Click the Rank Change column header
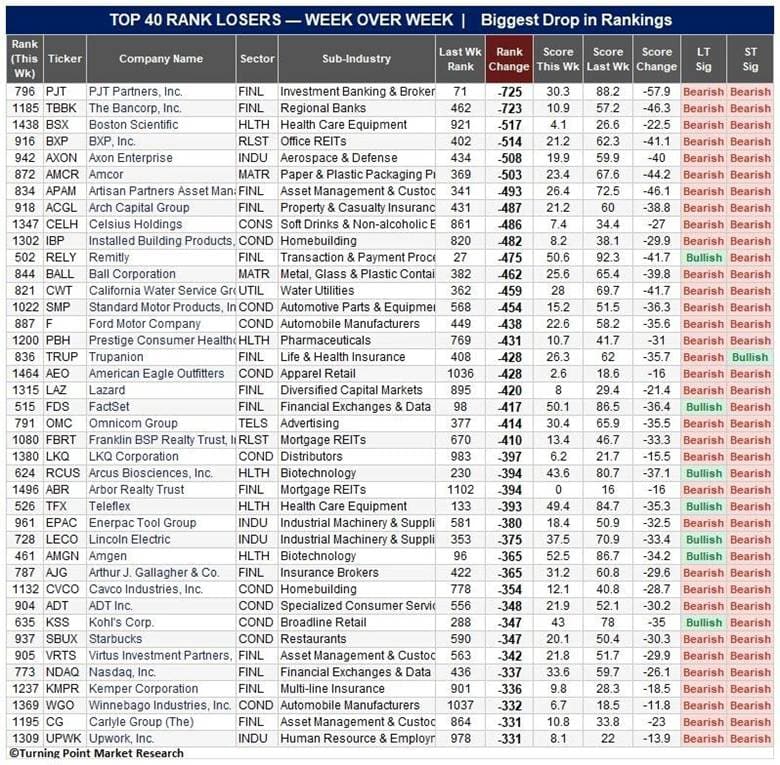Image resolution: width=780 pixels, height=765 pixels. click(x=509, y=59)
